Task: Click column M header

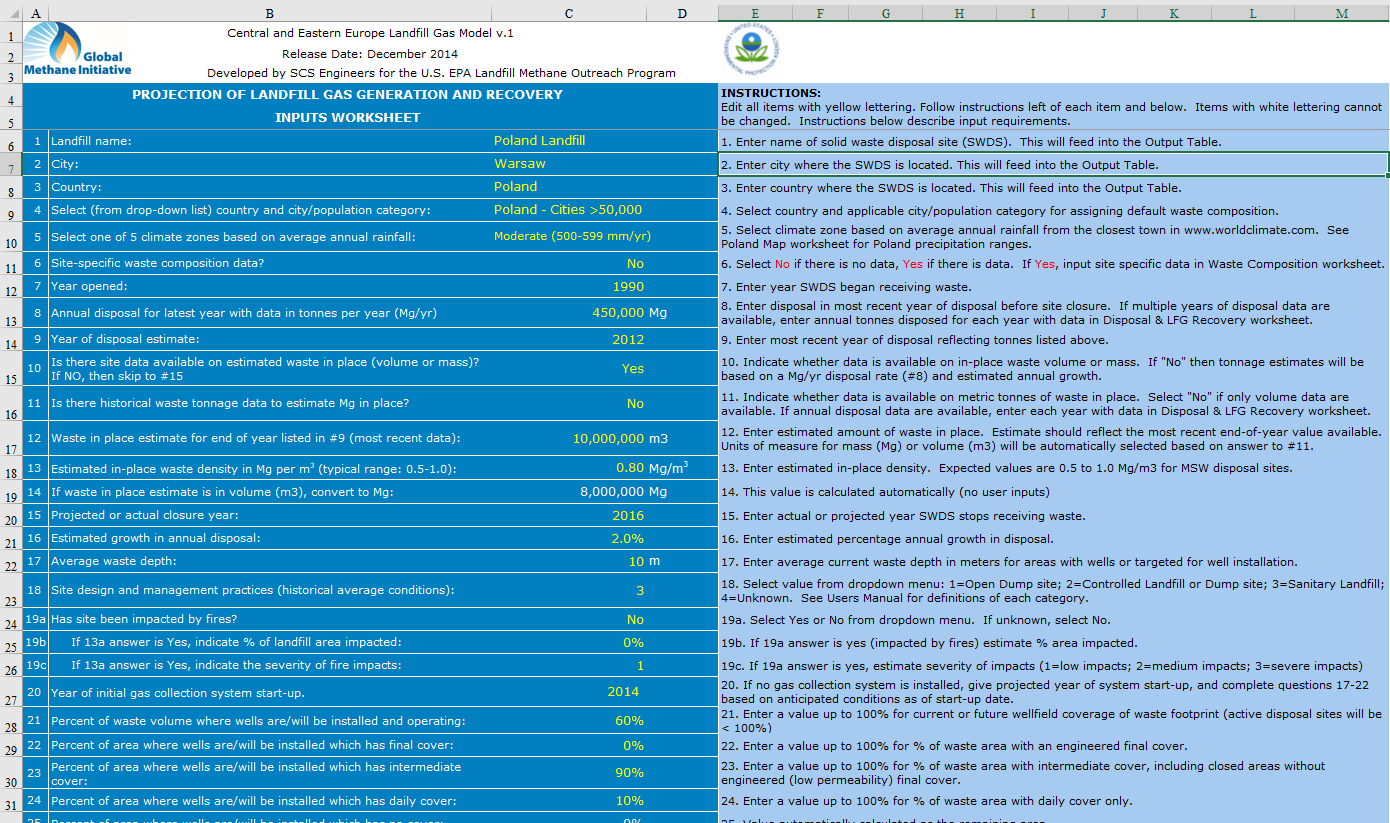Action: pyautogui.click(x=1341, y=13)
